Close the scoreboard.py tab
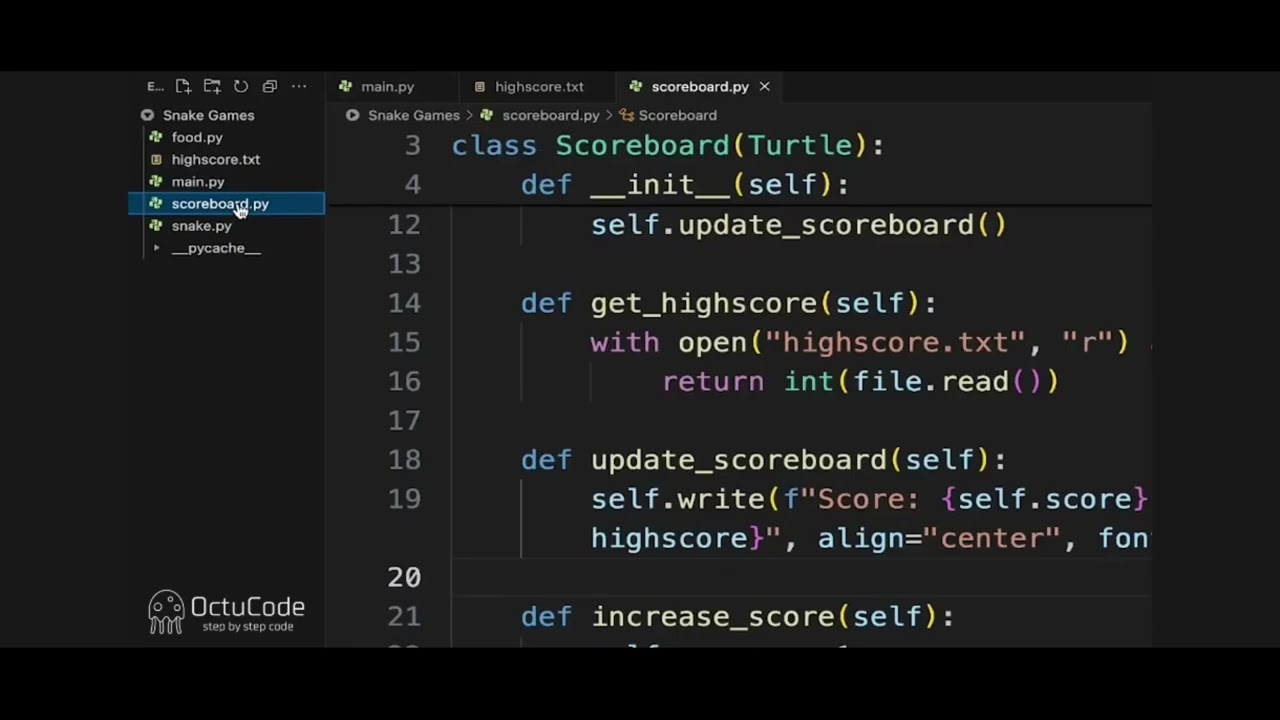The height and width of the screenshot is (720, 1280). 764,87
